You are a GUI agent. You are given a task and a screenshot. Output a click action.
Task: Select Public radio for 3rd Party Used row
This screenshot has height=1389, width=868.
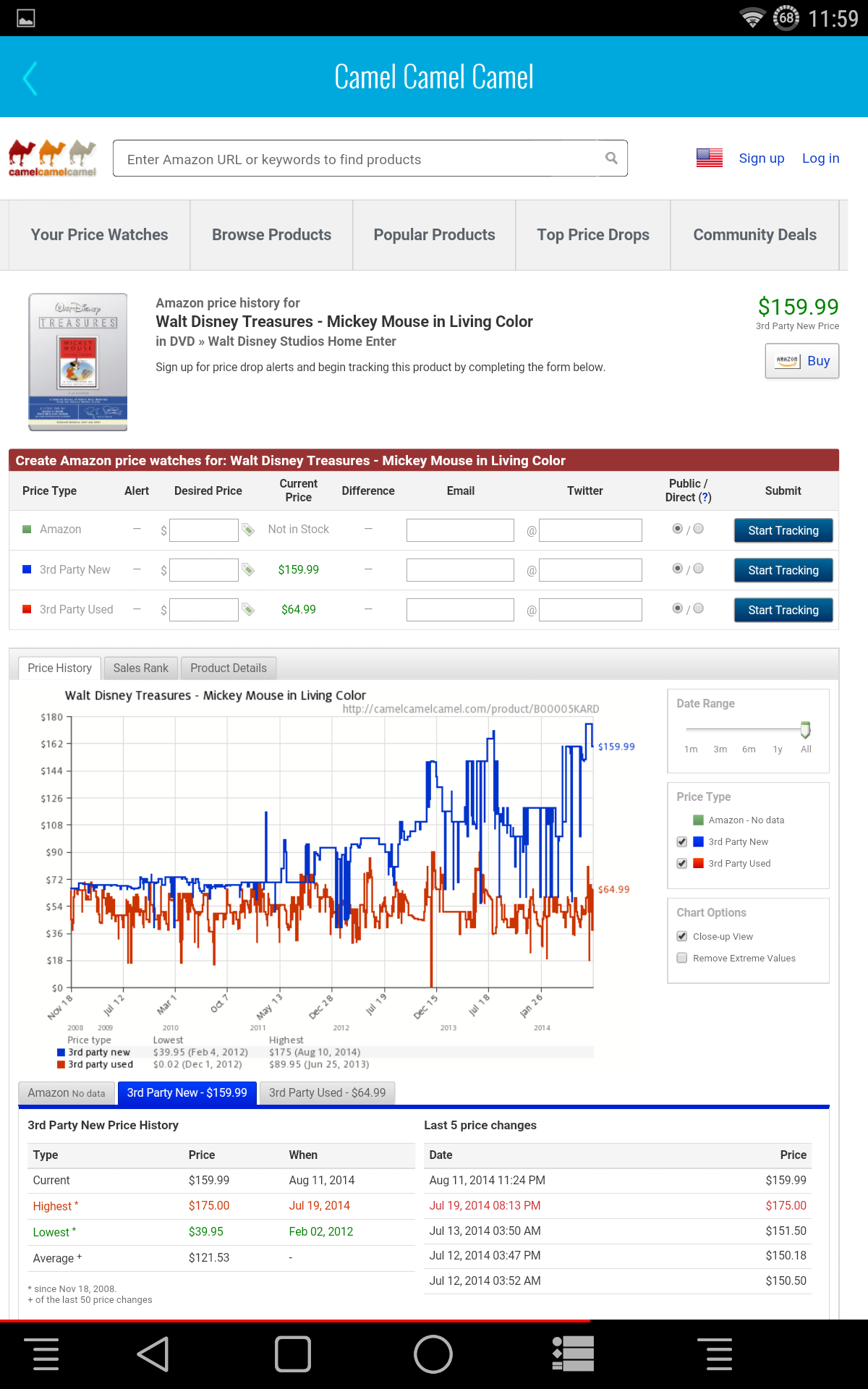click(678, 608)
